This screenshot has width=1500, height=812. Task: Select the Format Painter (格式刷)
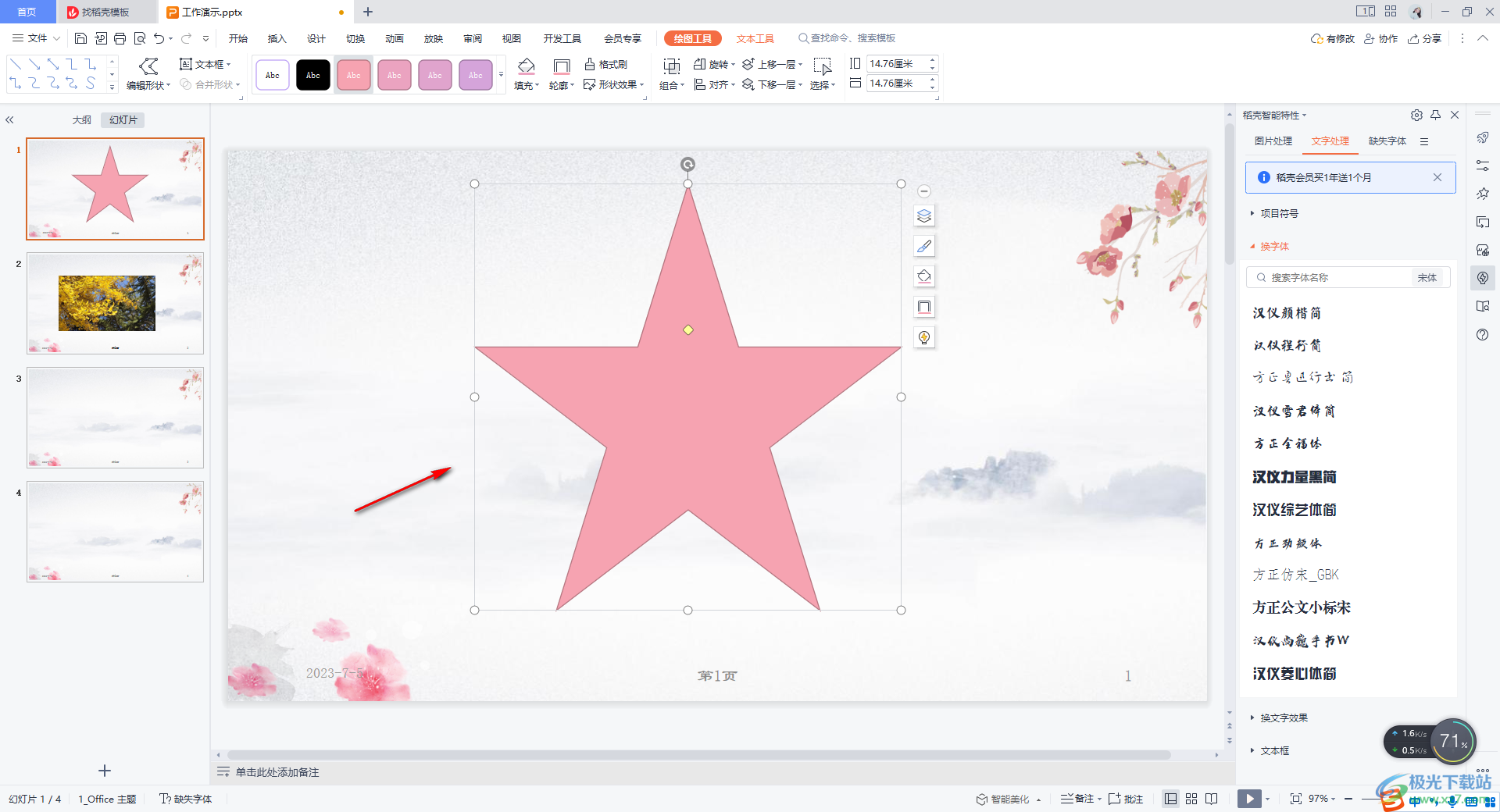(606, 64)
